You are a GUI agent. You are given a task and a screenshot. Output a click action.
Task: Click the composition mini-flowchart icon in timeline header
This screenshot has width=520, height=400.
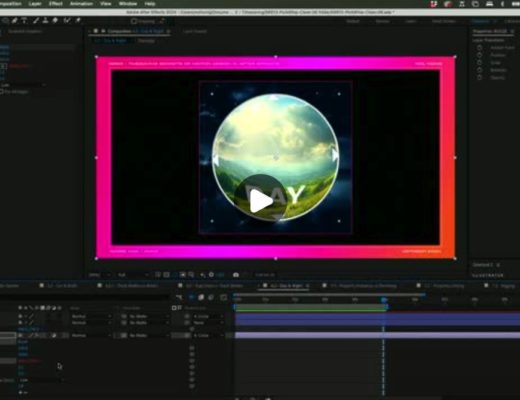(x=179, y=297)
